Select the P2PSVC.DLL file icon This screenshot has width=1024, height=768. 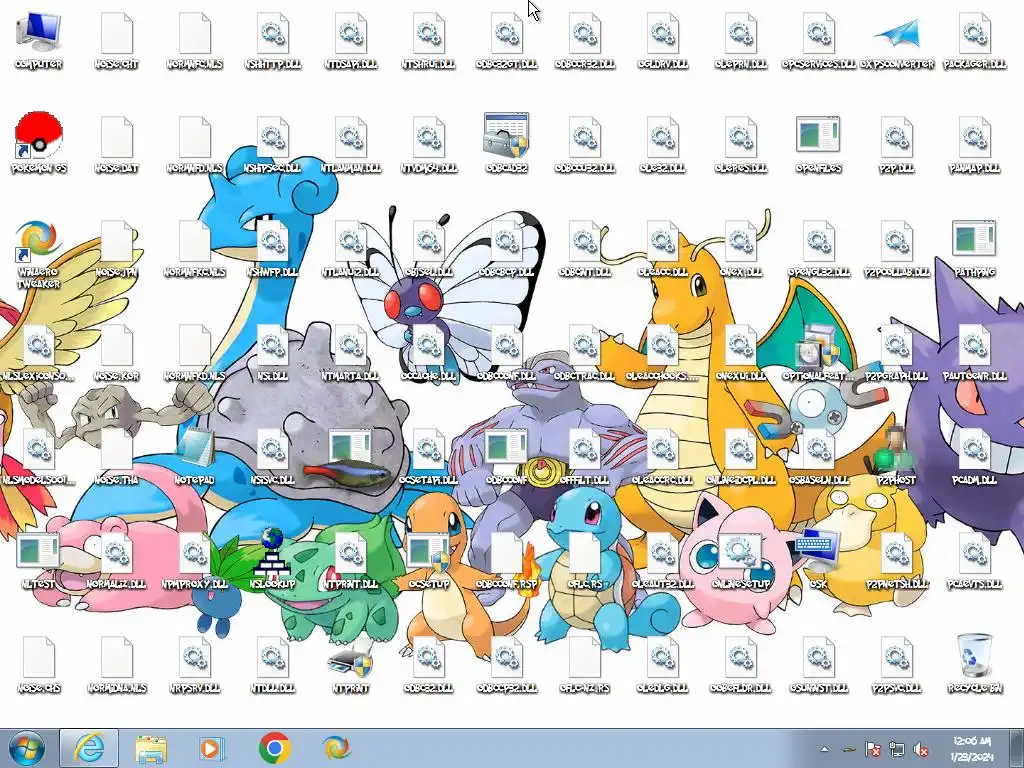click(897, 656)
